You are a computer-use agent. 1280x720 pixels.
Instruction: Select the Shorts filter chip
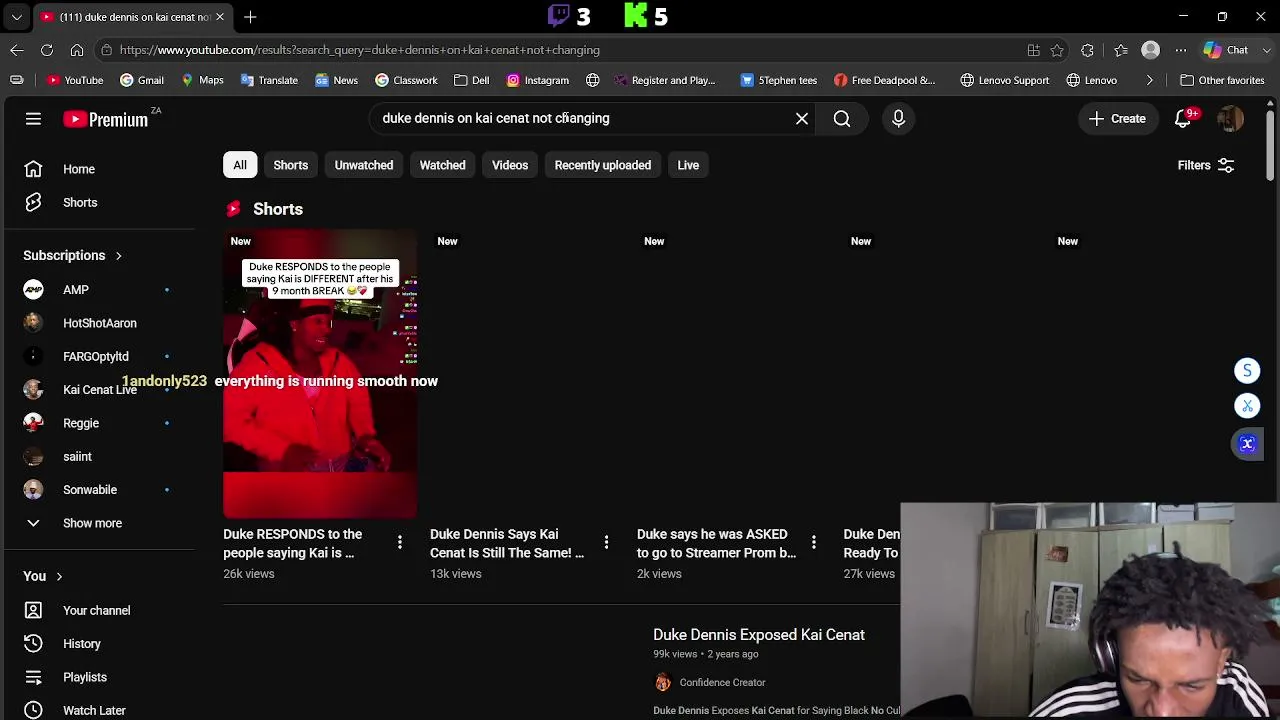pos(291,165)
